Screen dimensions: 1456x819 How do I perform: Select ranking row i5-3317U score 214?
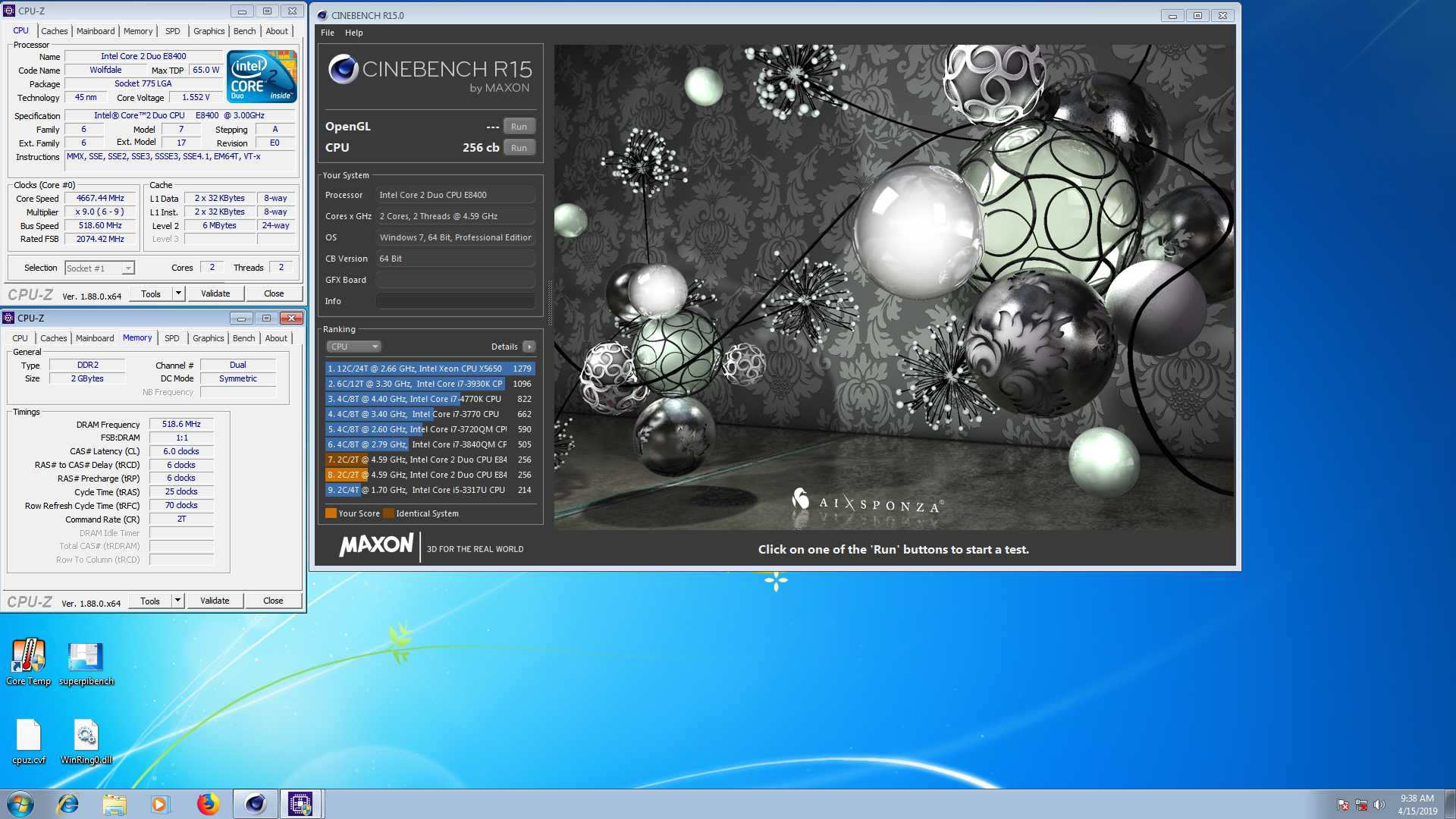click(x=430, y=490)
